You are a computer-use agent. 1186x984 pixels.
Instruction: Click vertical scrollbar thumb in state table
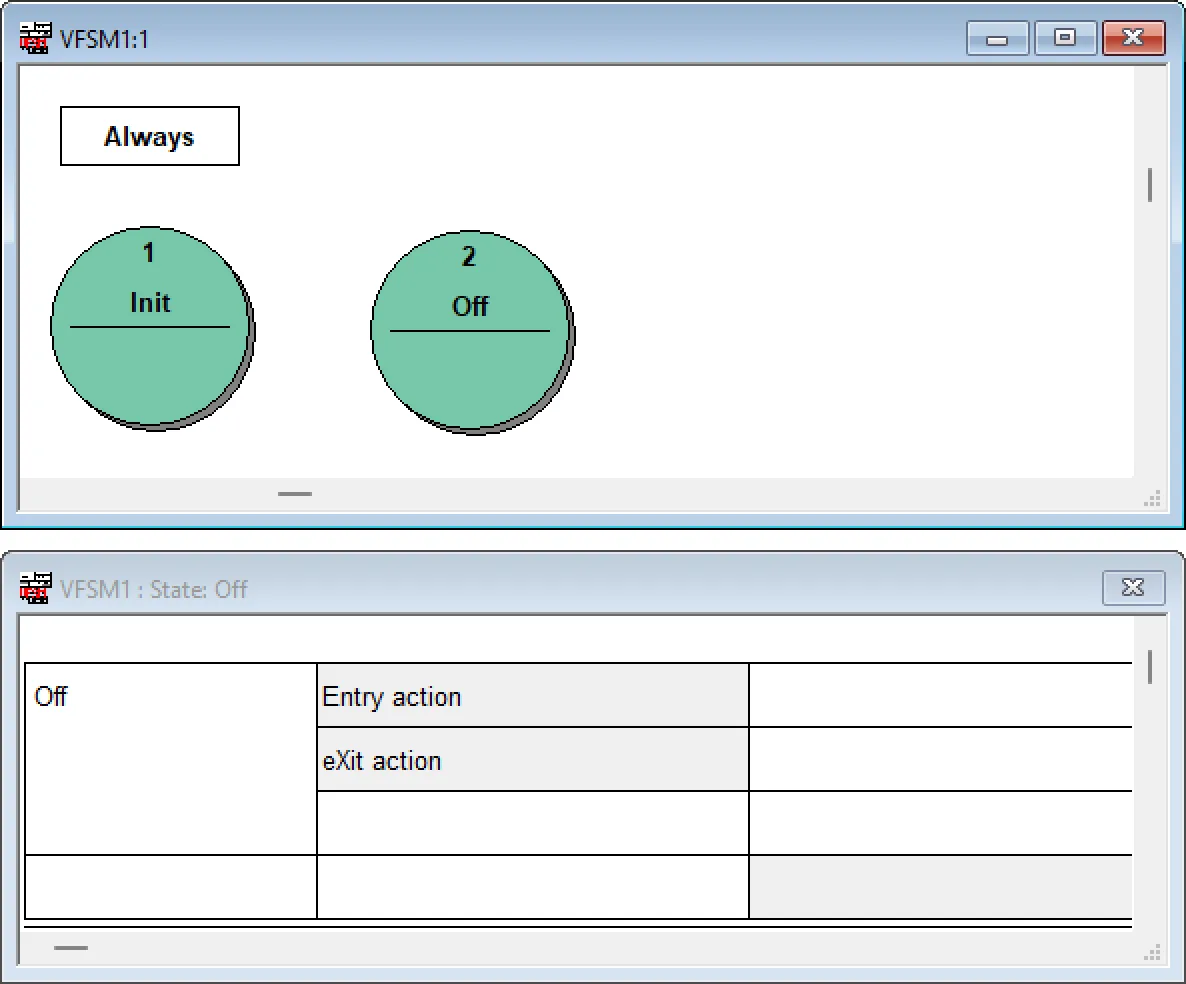tap(1150, 667)
